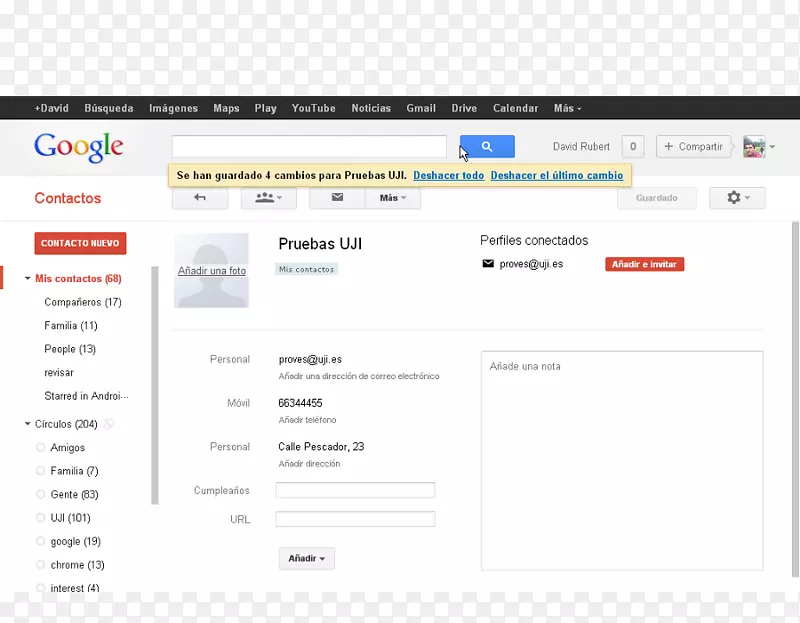Image resolution: width=800 pixels, height=623 pixels.
Task: Click the blue search magnifier button
Action: point(487,146)
